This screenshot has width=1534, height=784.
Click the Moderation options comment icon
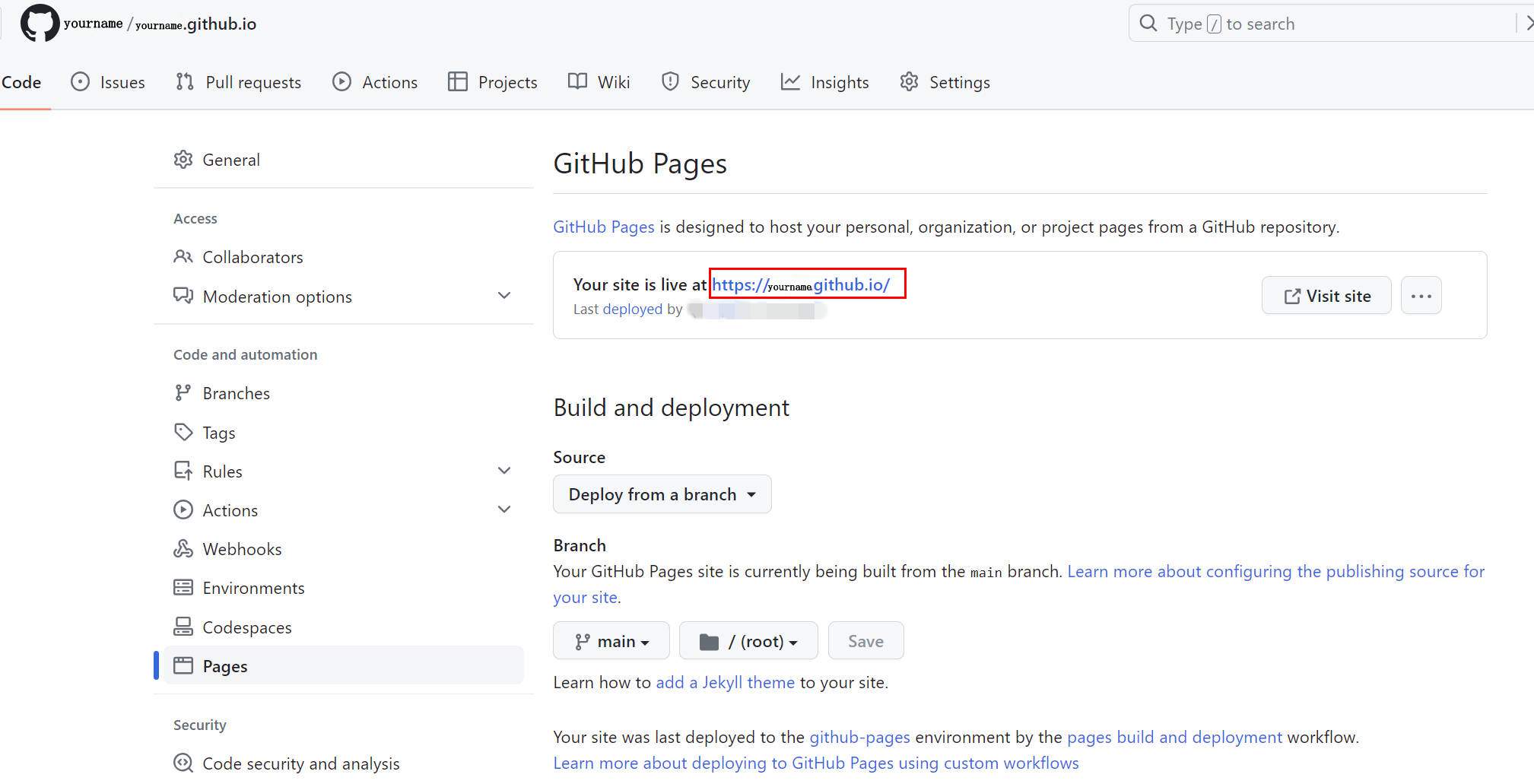pos(183,296)
